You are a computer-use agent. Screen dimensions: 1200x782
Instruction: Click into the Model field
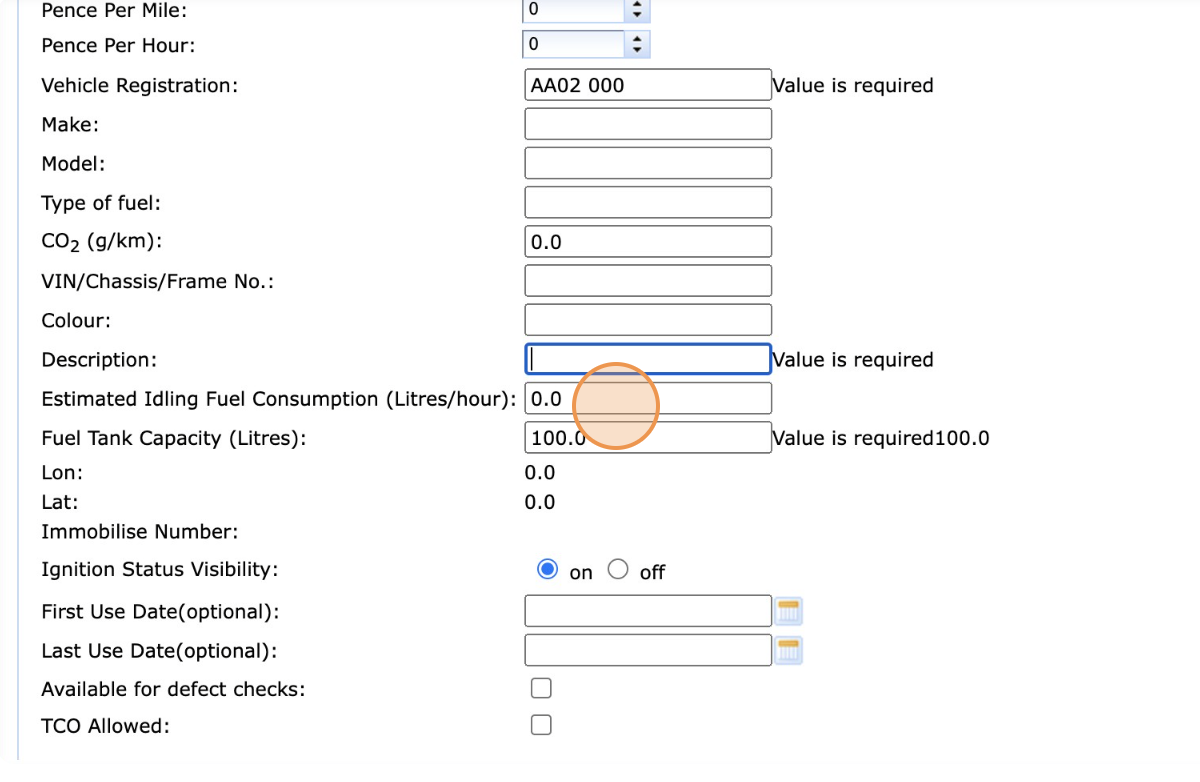(647, 163)
